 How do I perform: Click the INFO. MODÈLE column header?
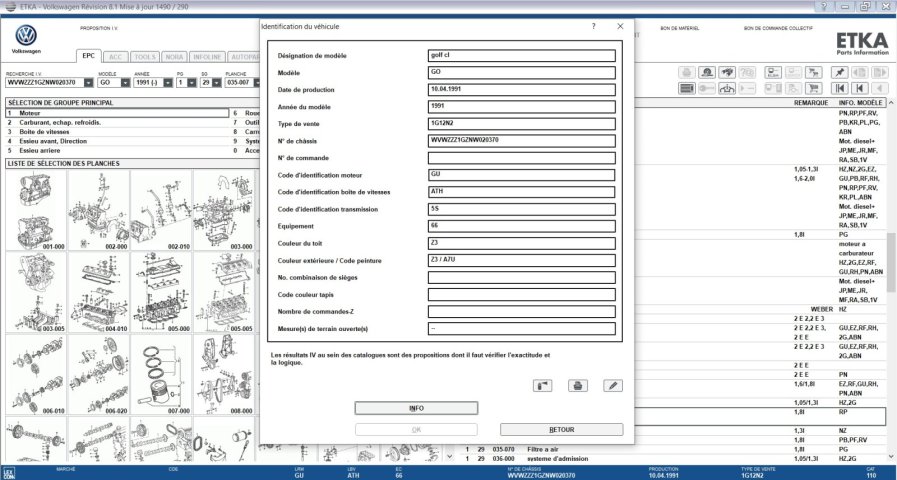point(861,103)
